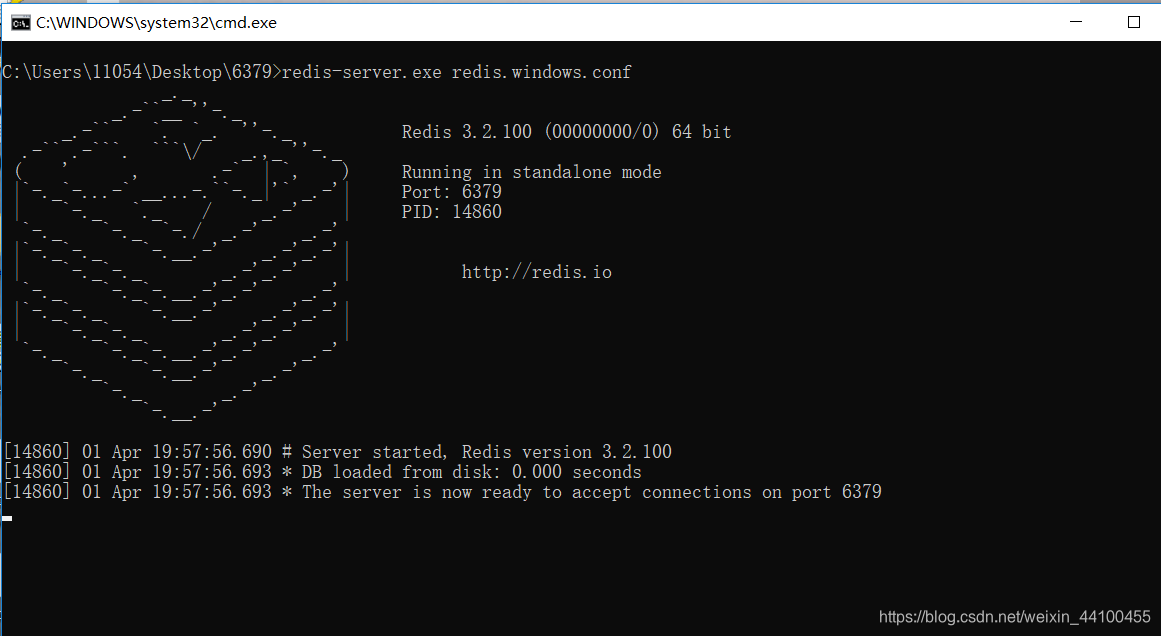Click the 'Port: 6379' line
The image size is (1161, 636).
pos(452,192)
